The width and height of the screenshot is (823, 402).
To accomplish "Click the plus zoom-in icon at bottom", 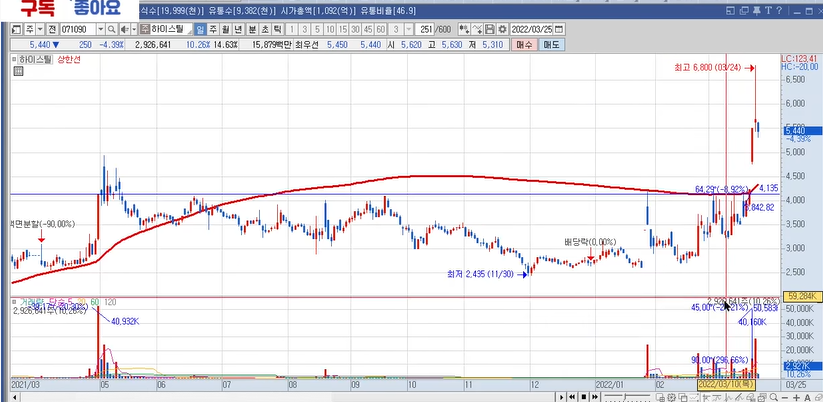I will 796,397.
